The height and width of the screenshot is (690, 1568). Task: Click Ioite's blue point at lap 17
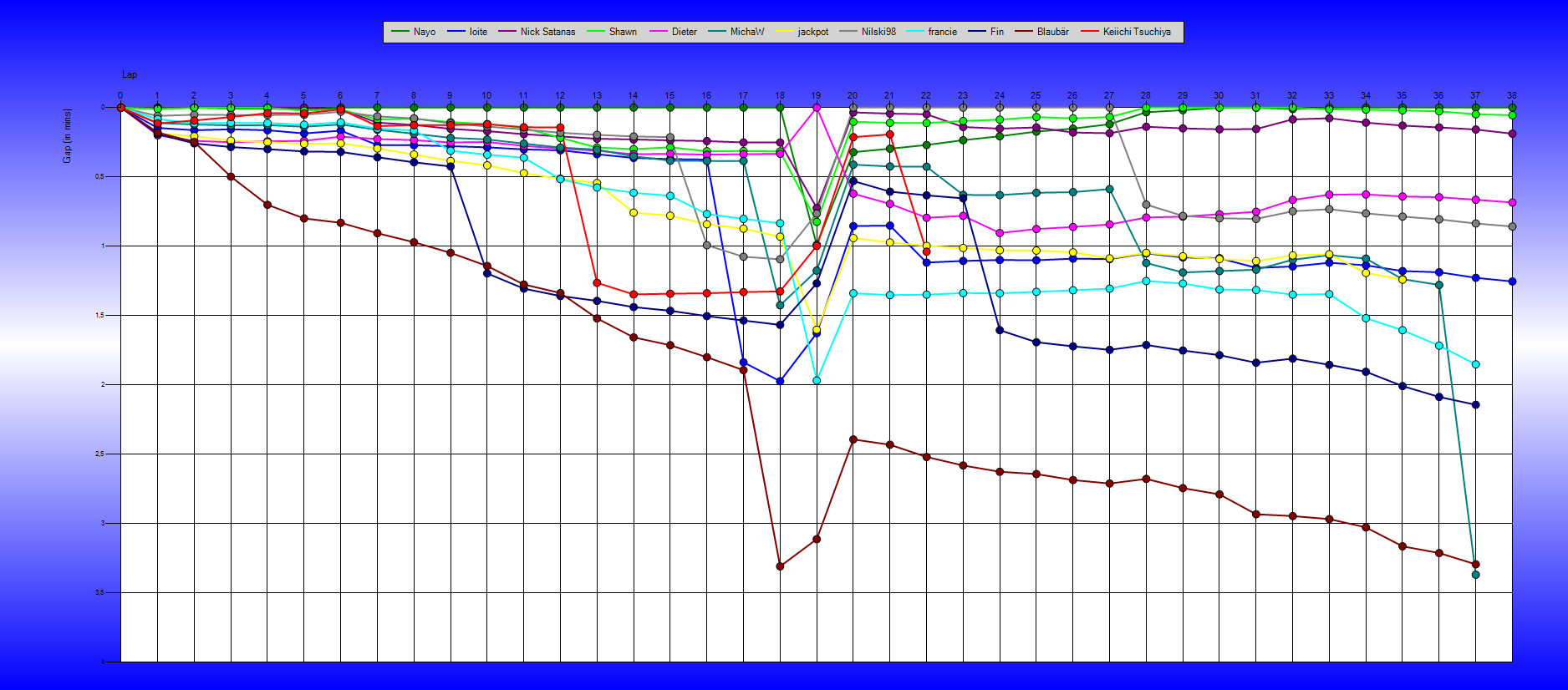pos(743,363)
